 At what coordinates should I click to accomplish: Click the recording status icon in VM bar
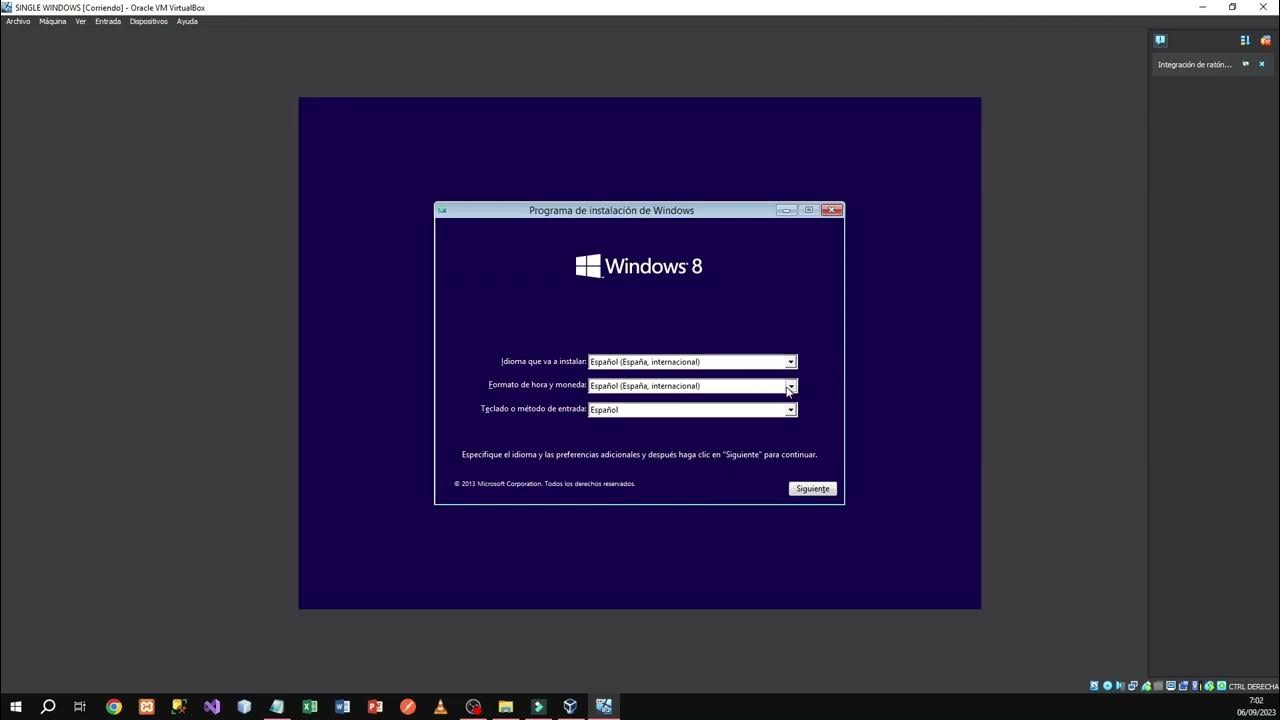coord(1183,686)
